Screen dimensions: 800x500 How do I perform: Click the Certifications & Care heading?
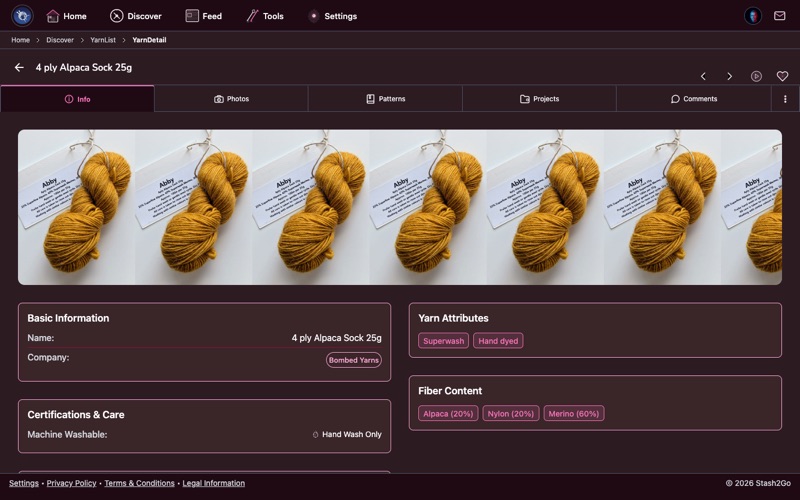pyautogui.click(x=76, y=414)
